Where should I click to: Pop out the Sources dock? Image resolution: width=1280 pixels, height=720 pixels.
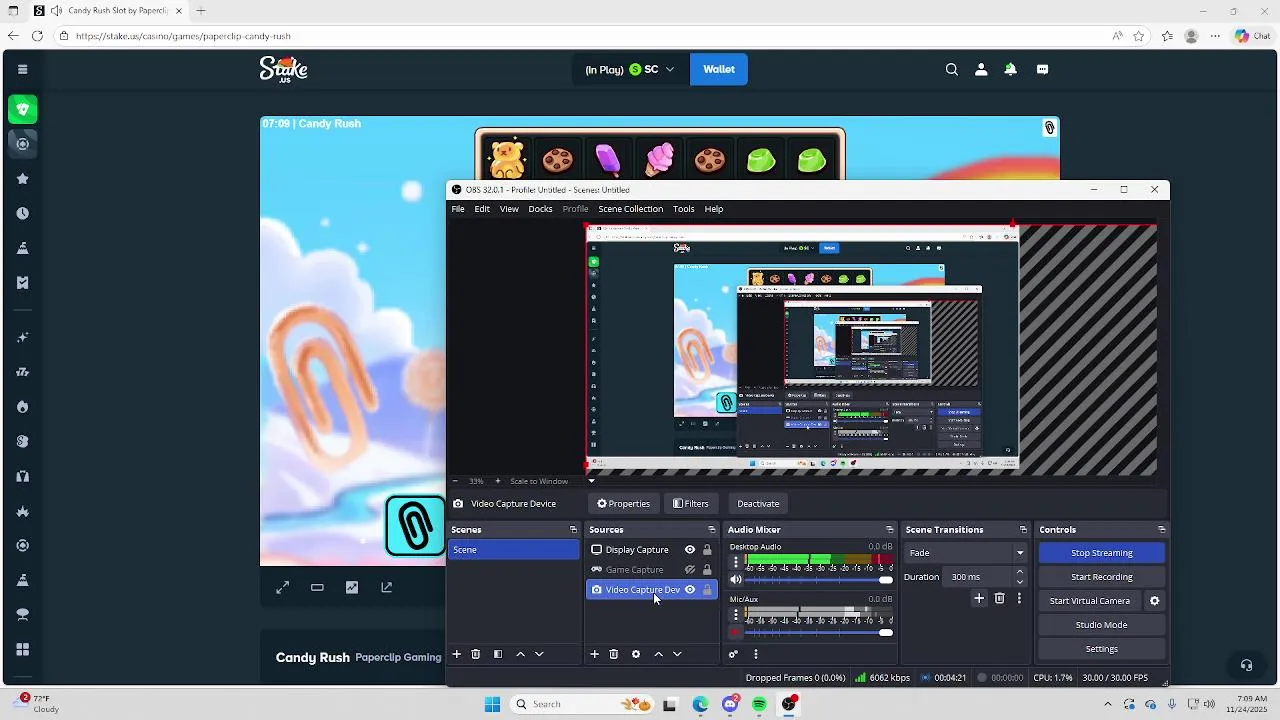tap(712, 530)
